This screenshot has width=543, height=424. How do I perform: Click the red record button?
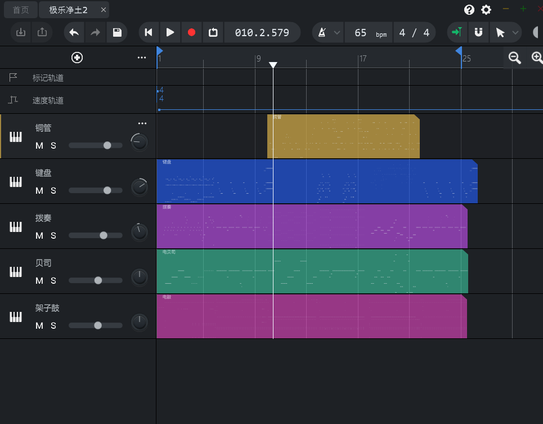coord(192,33)
